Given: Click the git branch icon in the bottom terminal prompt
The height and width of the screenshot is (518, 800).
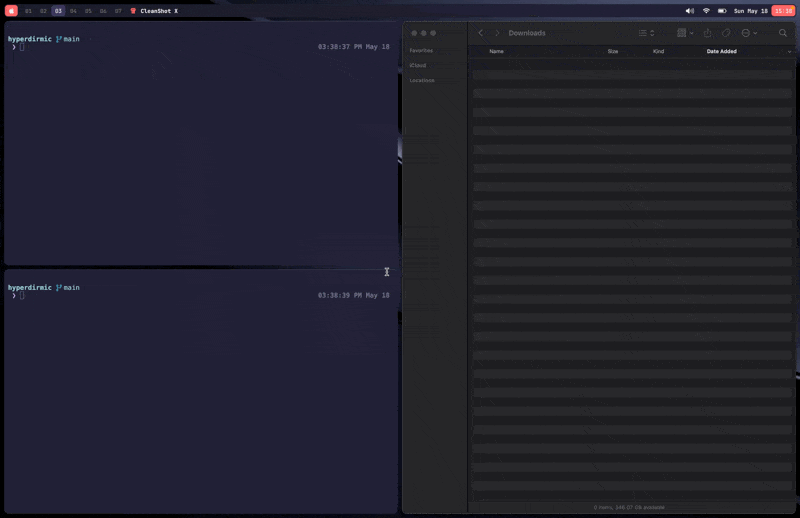Looking at the screenshot, I should point(59,287).
